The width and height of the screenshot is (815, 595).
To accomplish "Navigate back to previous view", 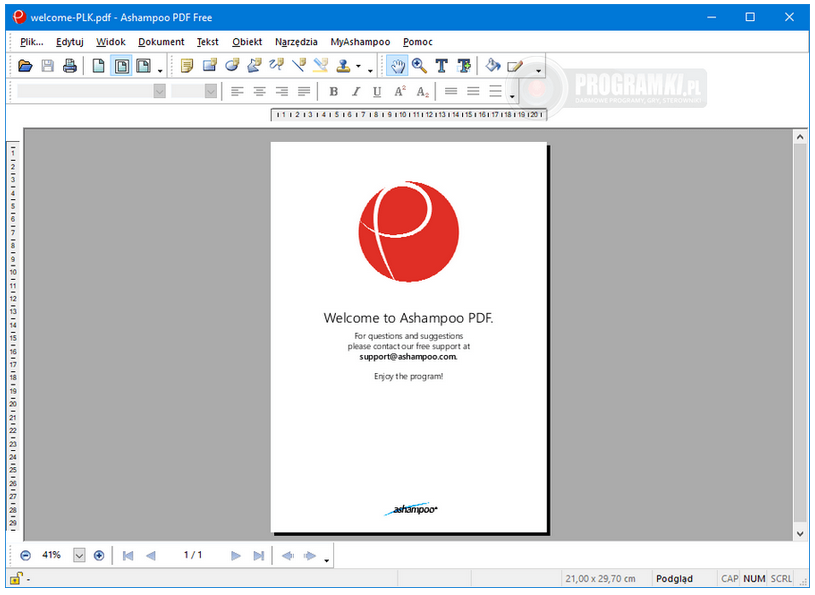I will [287, 556].
